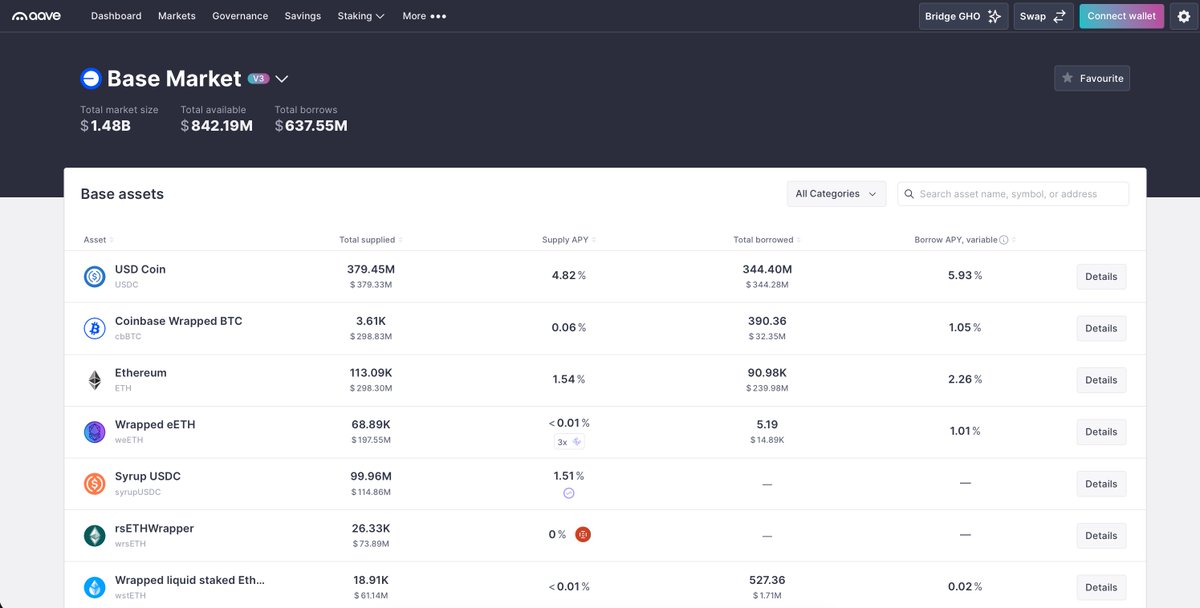
Task: Open Details for Wrapped eETH
Action: (1101, 432)
